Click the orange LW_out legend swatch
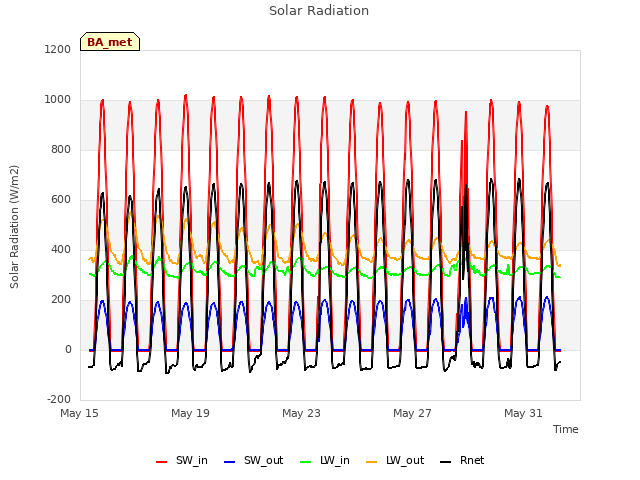The height and width of the screenshot is (480, 640). [x=372, y=462]
